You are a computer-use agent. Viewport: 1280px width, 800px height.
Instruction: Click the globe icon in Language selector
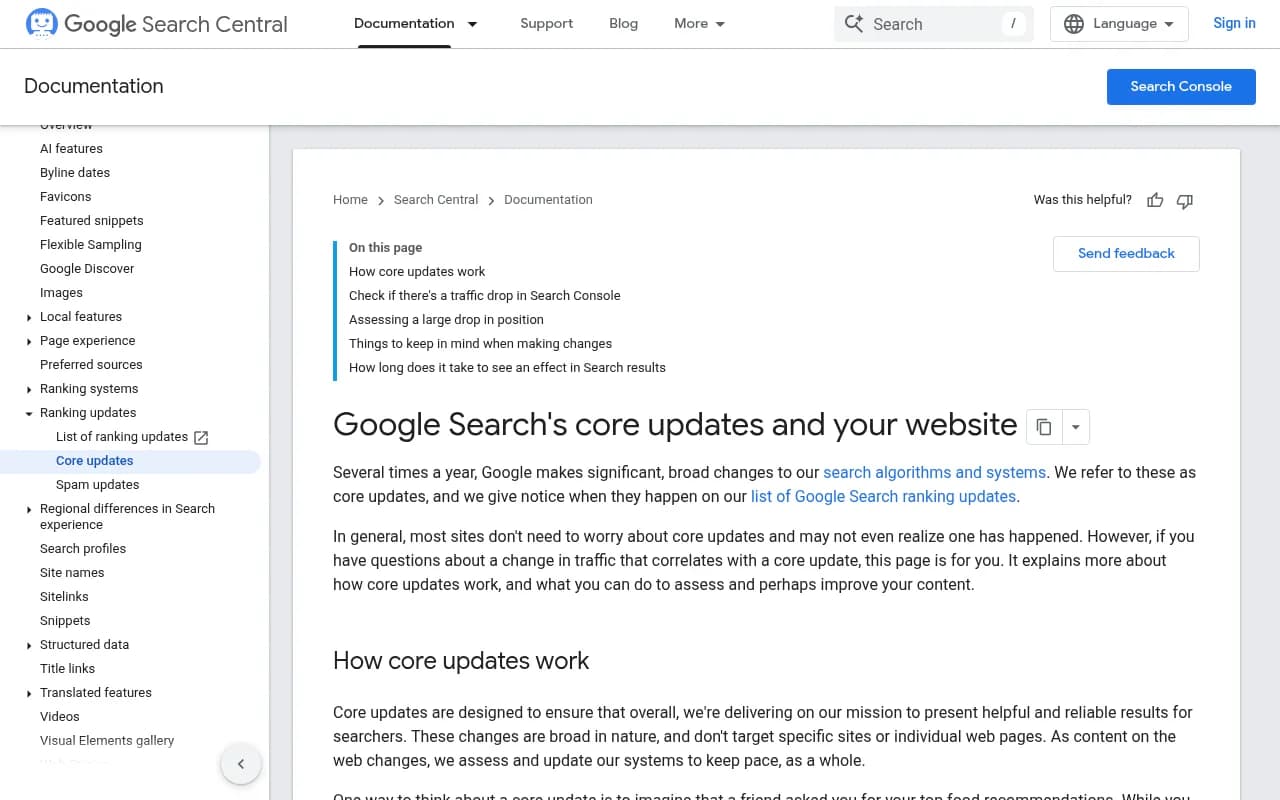pyautogui.click(x=1074, y=24)
